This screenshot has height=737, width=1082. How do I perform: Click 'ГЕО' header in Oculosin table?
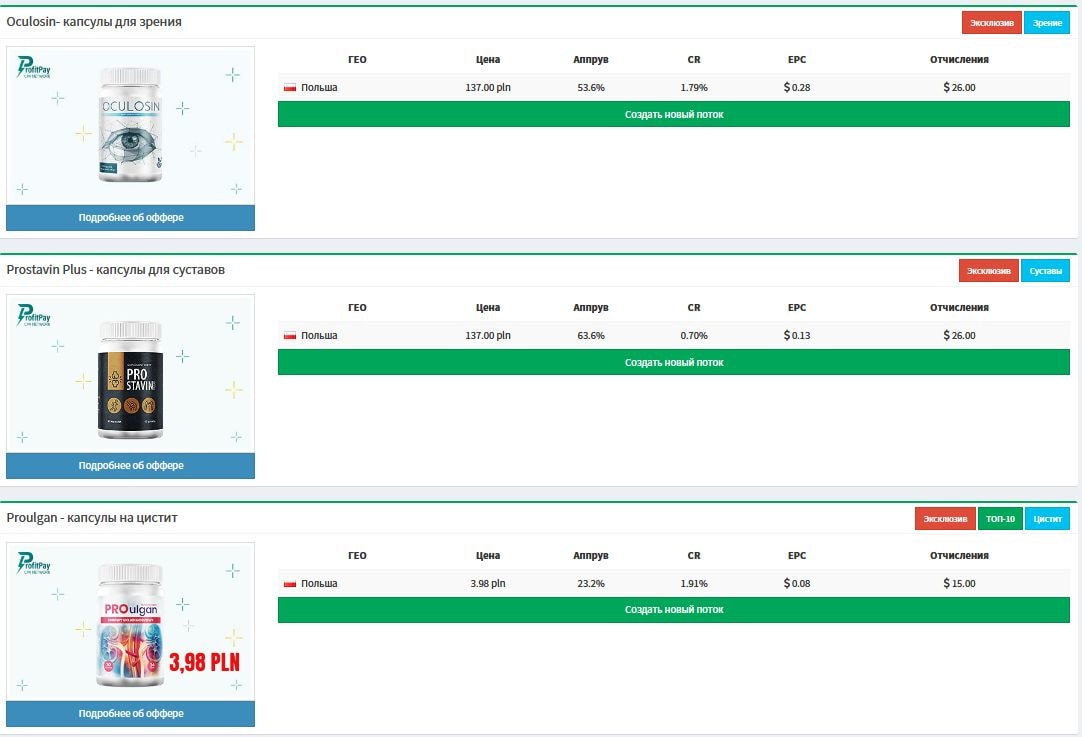click(x=357, y=59)
